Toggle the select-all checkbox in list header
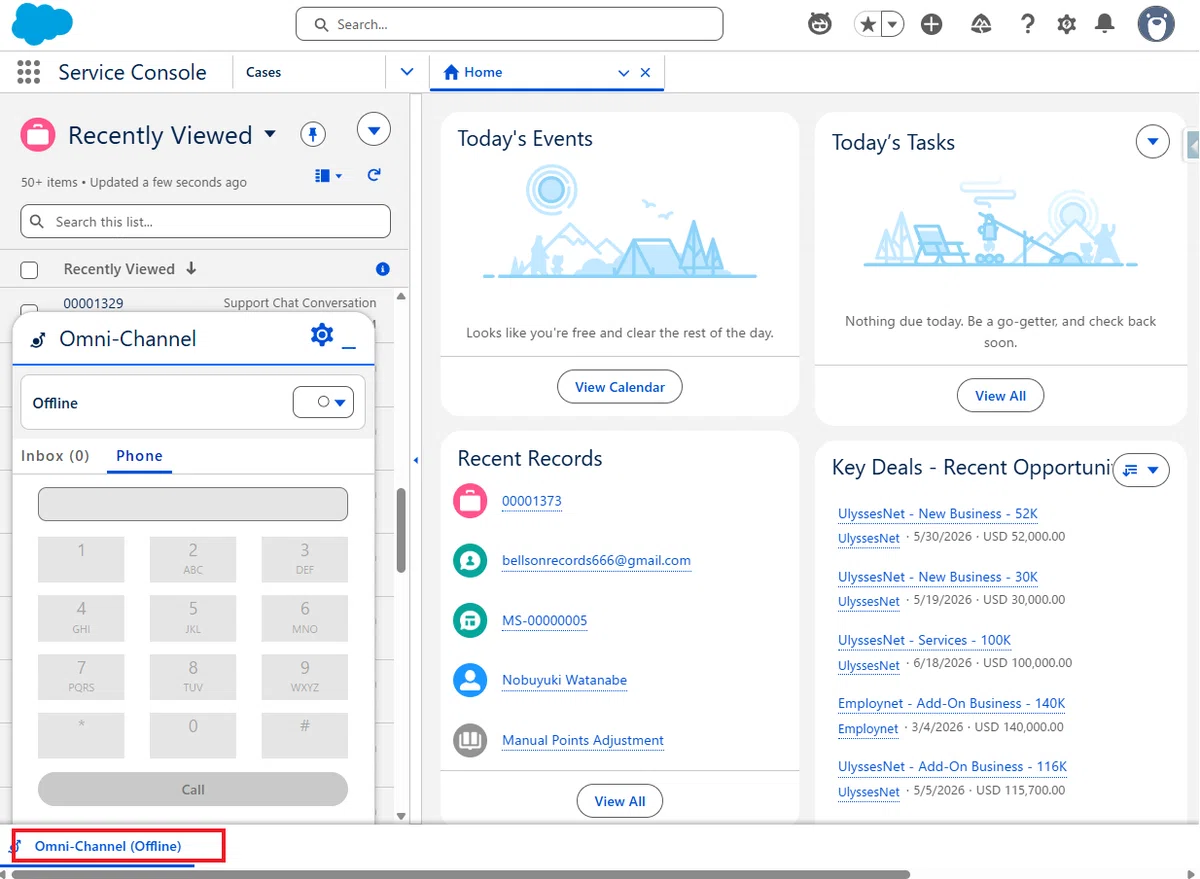 (30, 270)
